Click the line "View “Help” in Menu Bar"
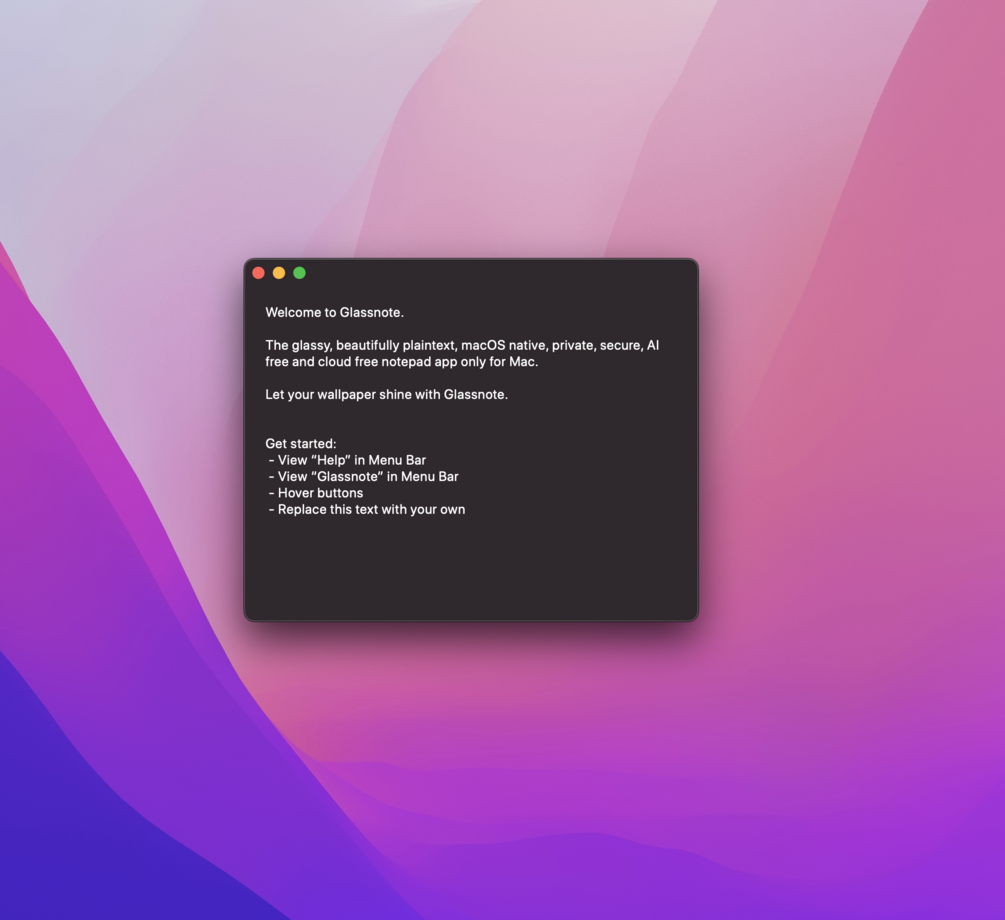The height and width of the screenshot is (920, 1005). click(x=347, y=460)
